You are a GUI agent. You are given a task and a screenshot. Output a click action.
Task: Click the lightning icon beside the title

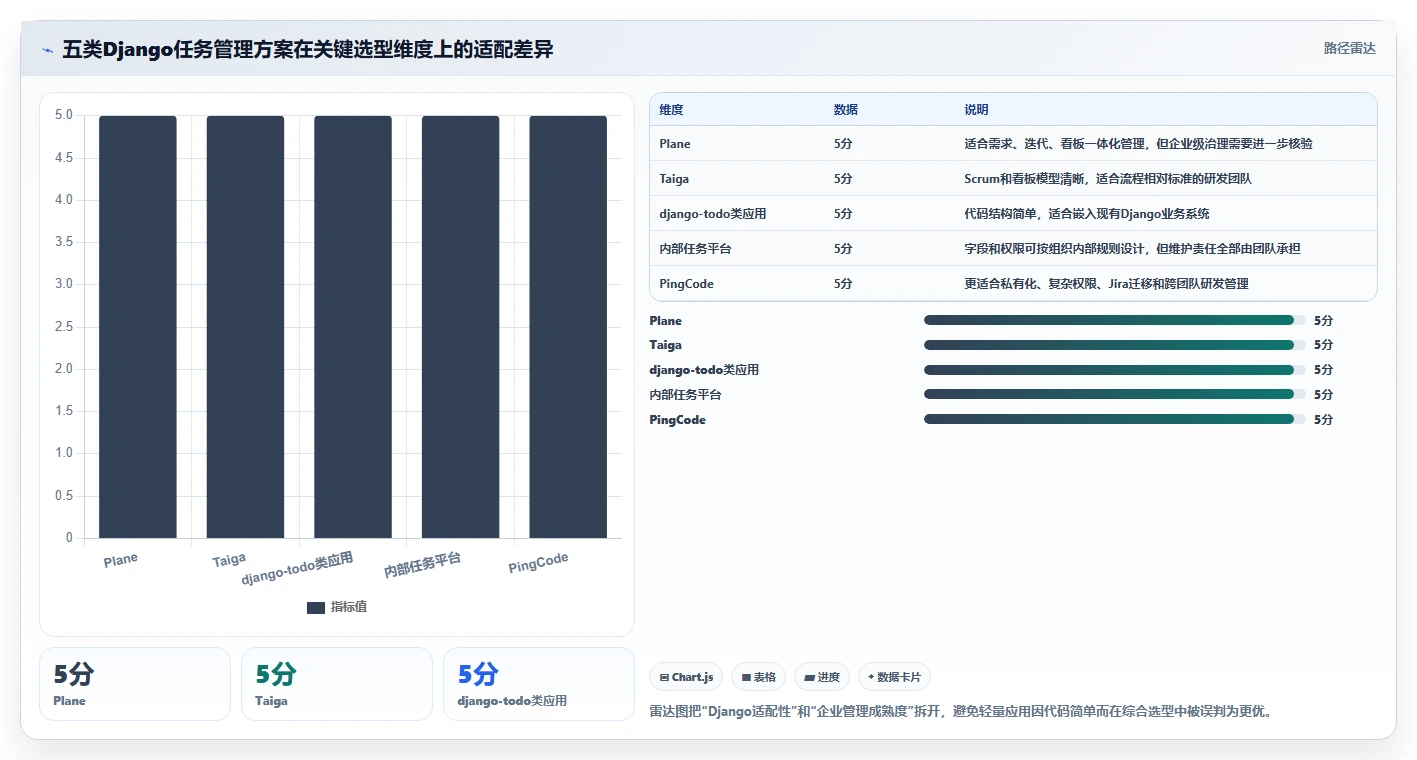(48, 50)
